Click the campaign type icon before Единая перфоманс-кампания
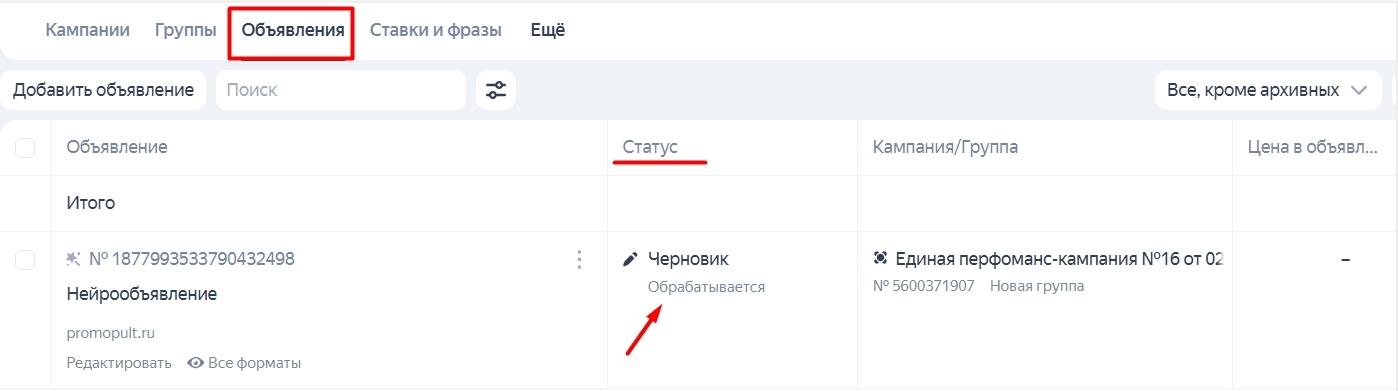The image size is (1398, 391). [x=880, y=259]
